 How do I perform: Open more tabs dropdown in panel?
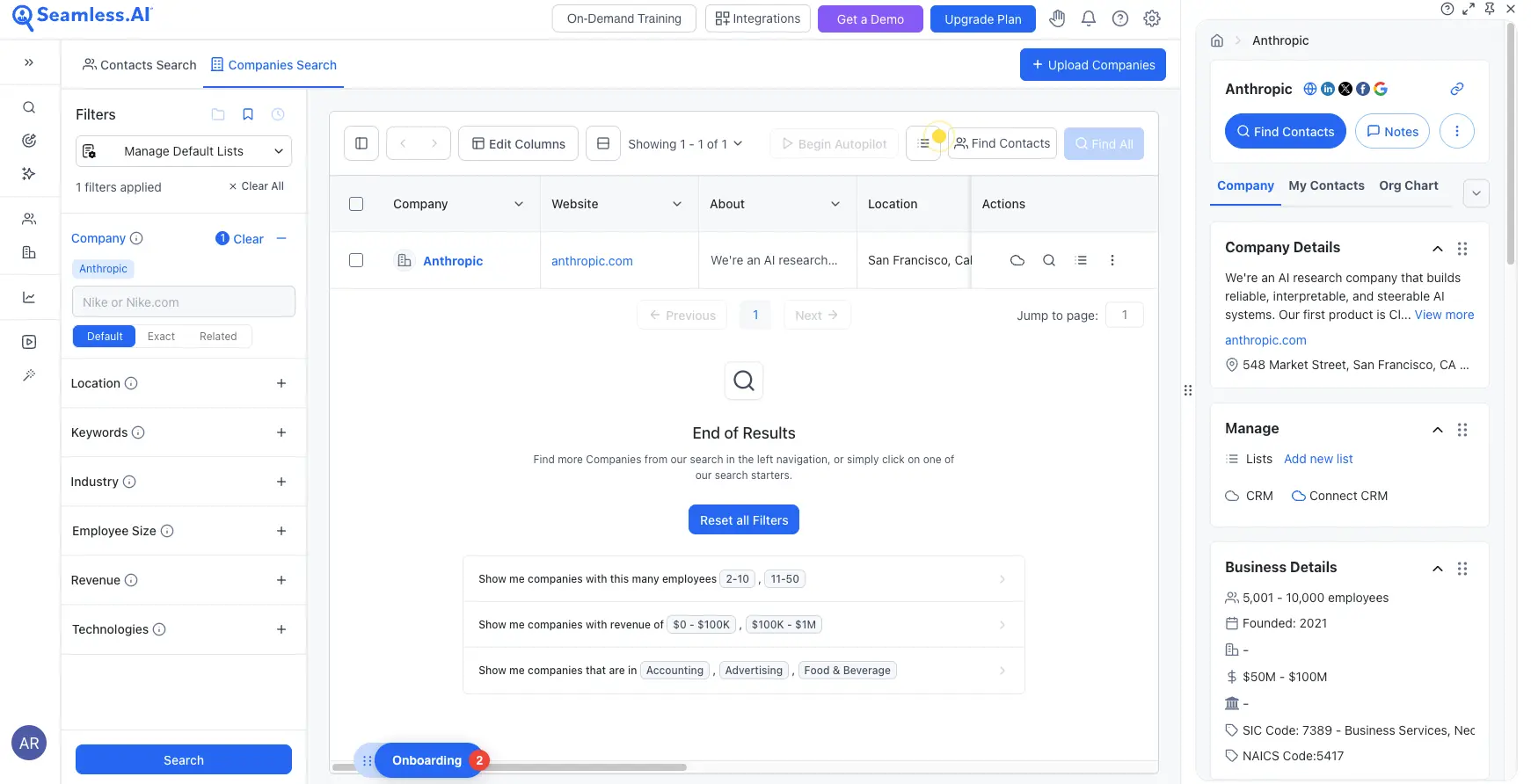click(x=1476, y=193)
